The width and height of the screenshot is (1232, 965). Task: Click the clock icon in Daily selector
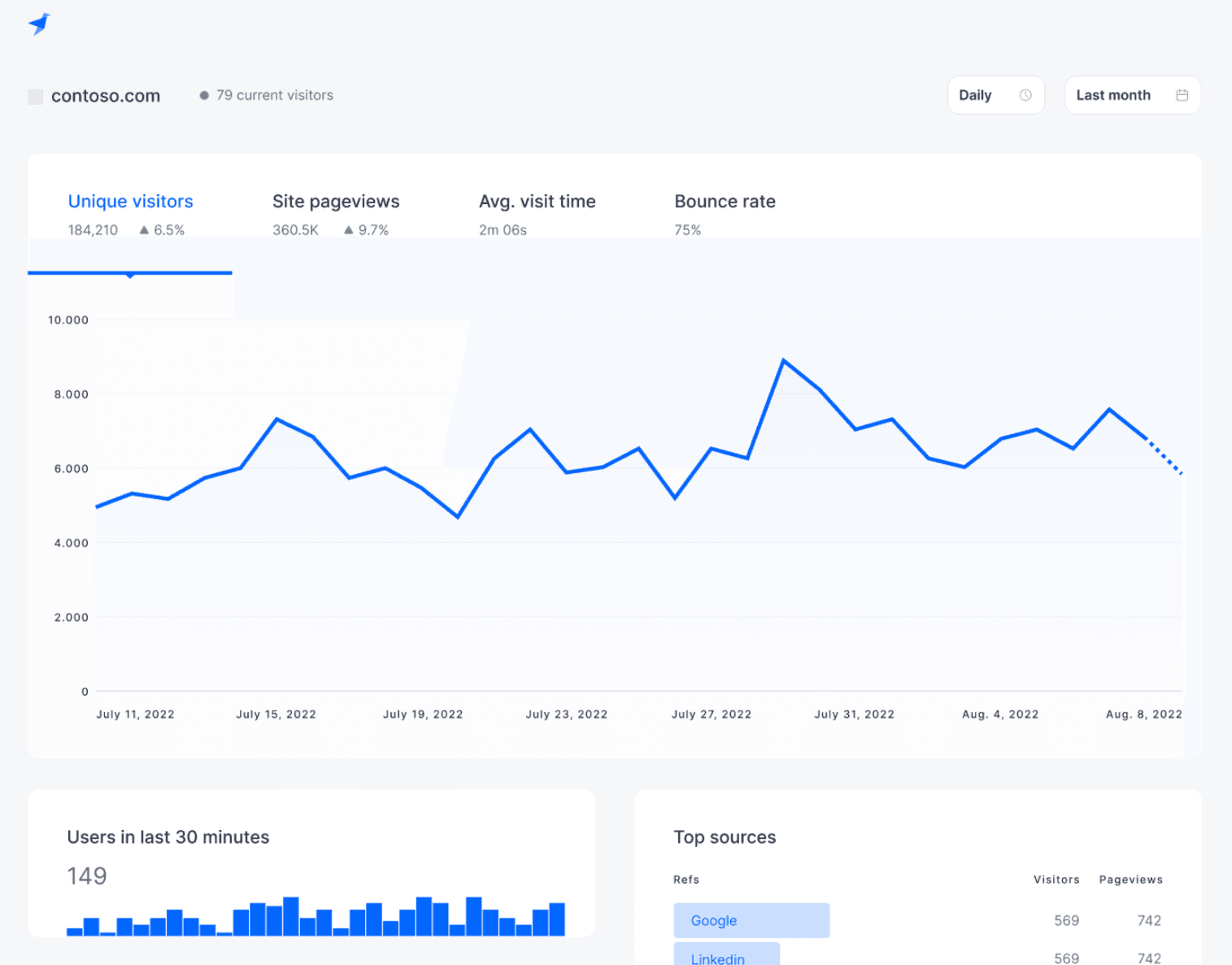coord(1025,95)
